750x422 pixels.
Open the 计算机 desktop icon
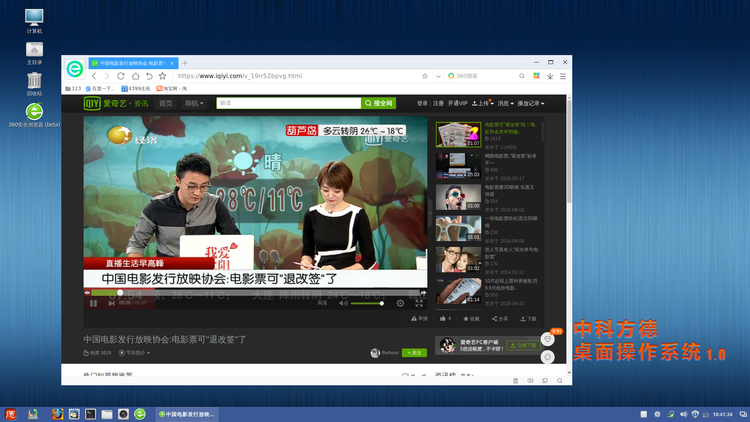click(x=34, y=22)
